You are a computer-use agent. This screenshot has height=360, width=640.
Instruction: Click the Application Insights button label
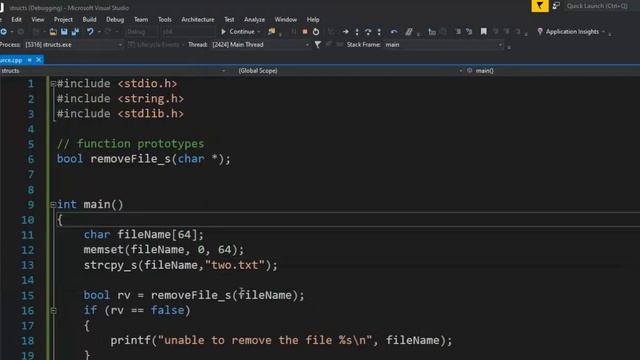pyautogui.click(x=572, y=31)
